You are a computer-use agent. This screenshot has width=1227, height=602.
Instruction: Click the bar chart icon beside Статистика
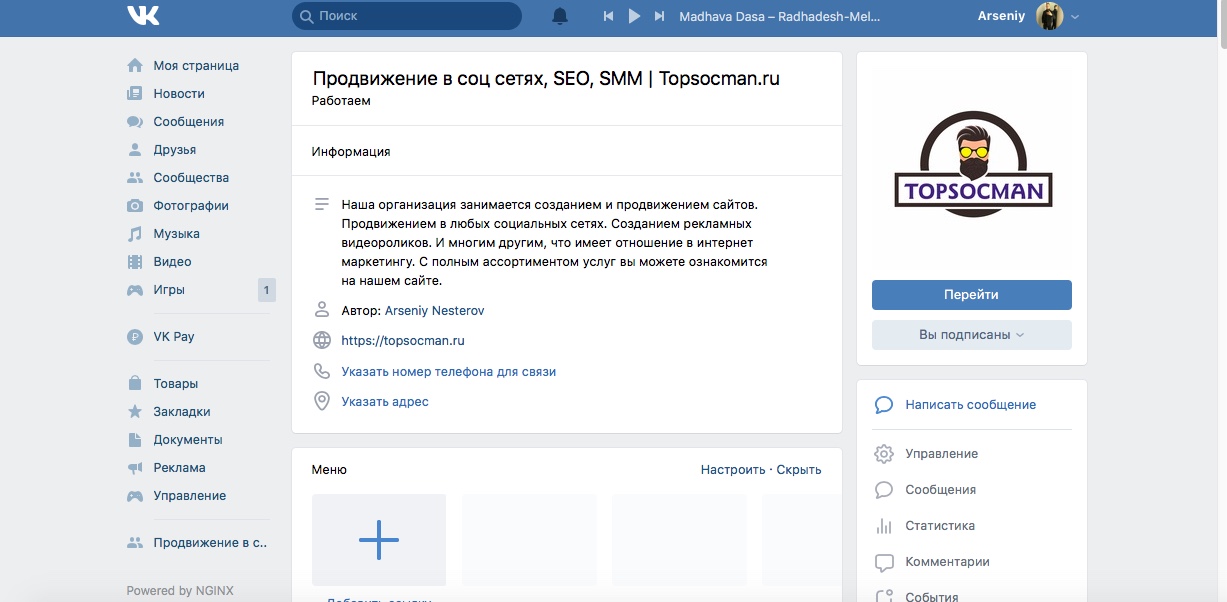[x=884, y=526]
